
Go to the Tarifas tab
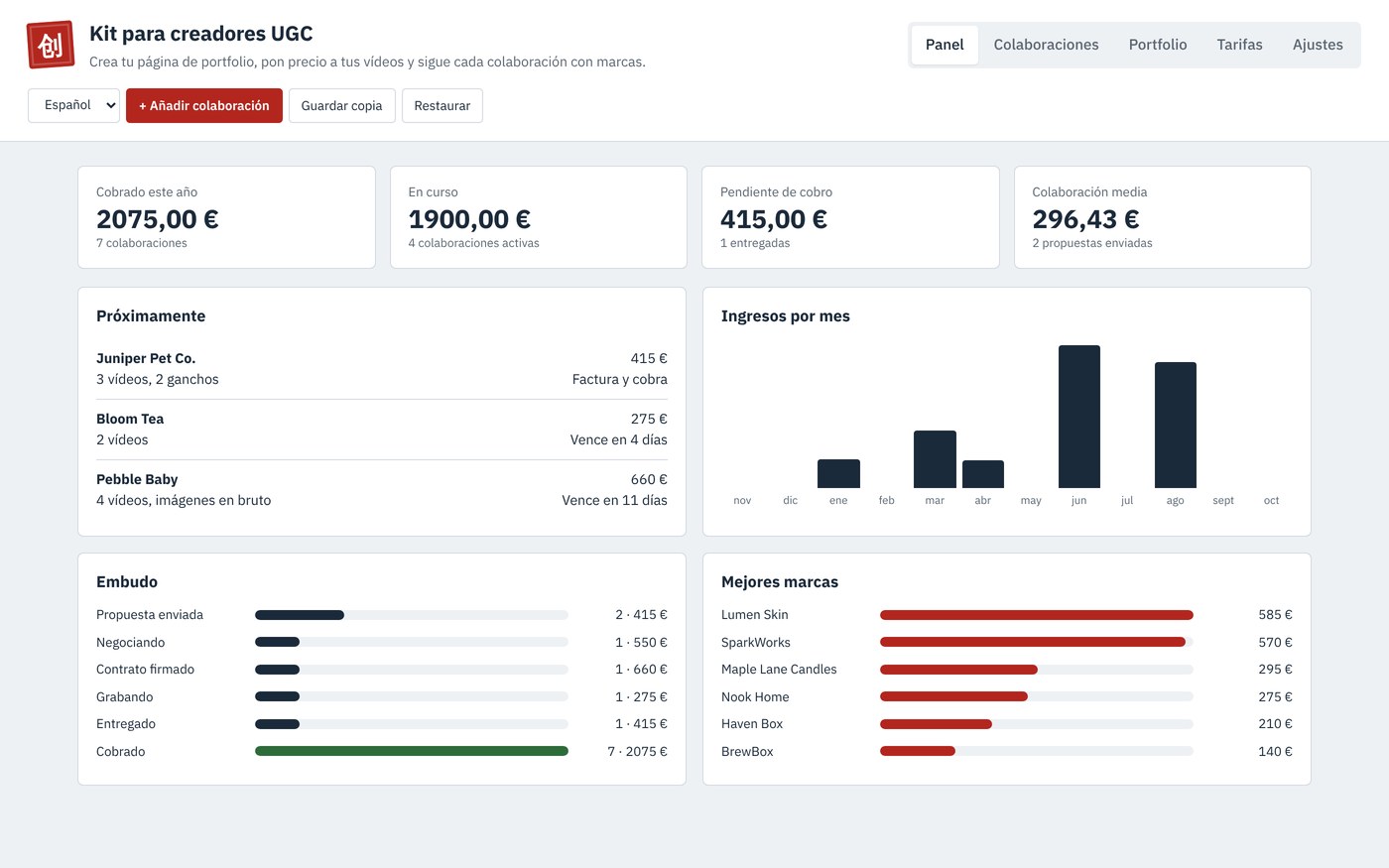point(1240,45)
